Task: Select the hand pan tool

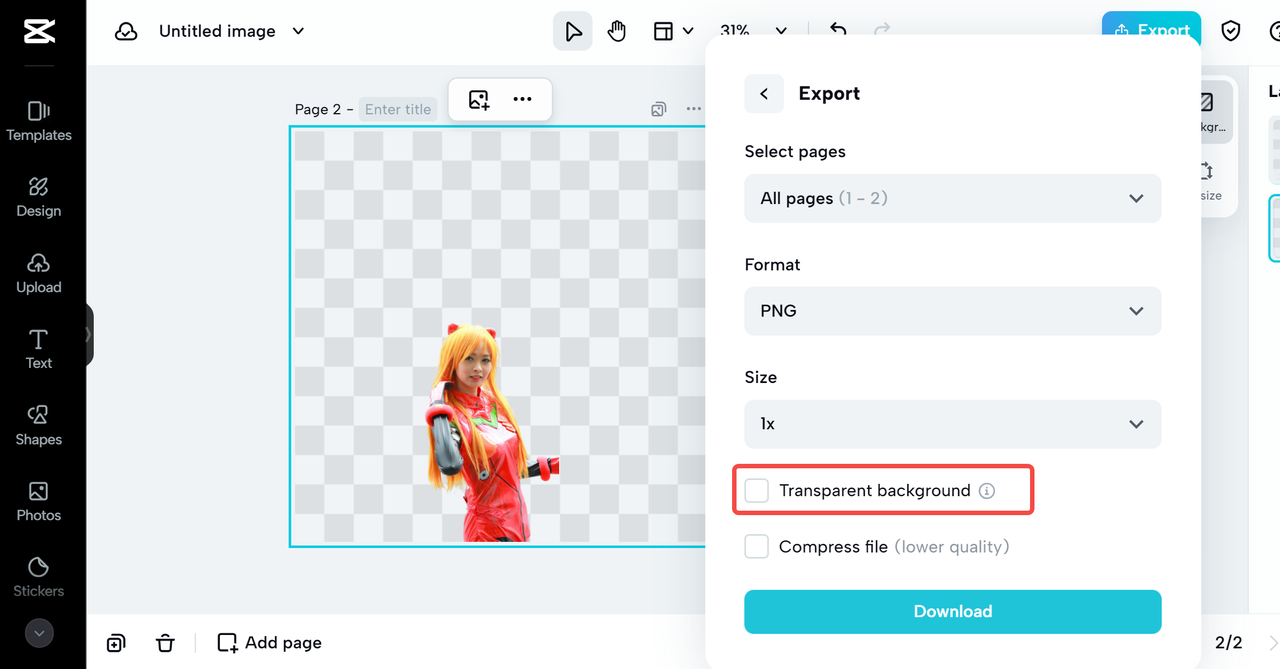Action: coord(617,31)
